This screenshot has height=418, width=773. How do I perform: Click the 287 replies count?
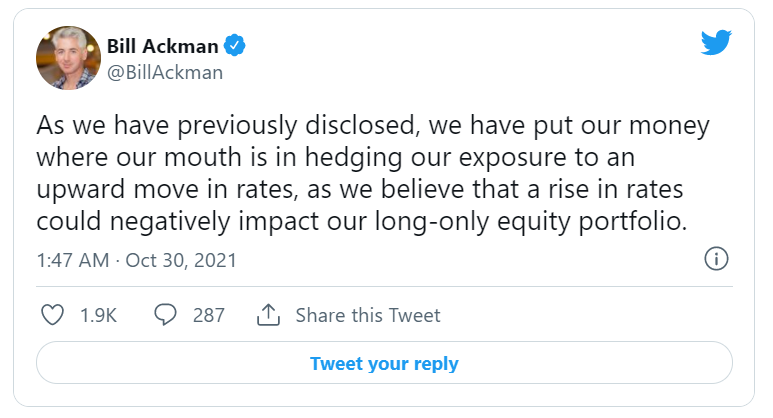tap(209, 315)
